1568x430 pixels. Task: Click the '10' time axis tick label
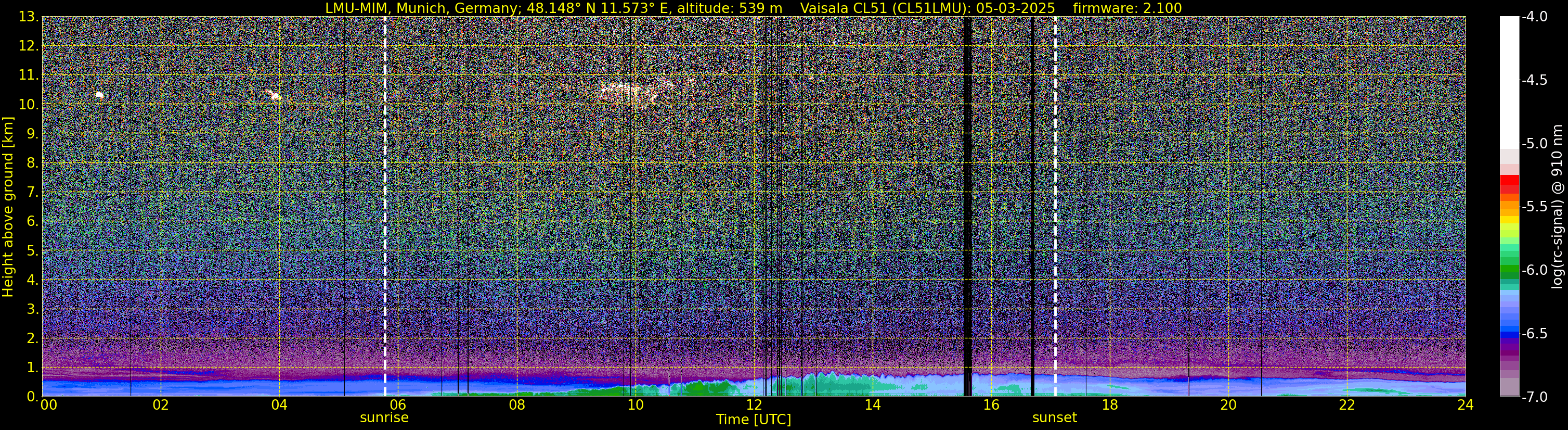click(x=635, y=405)
